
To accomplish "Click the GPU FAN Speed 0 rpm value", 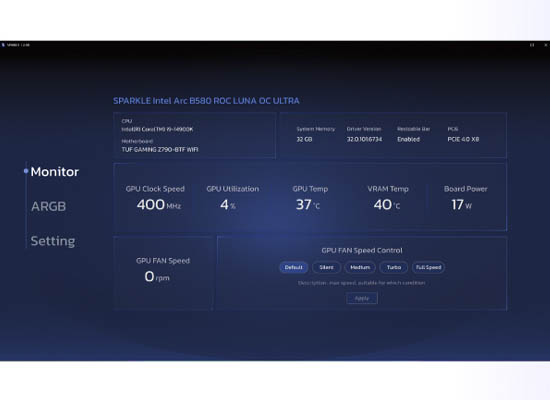I will pos(157,276).
